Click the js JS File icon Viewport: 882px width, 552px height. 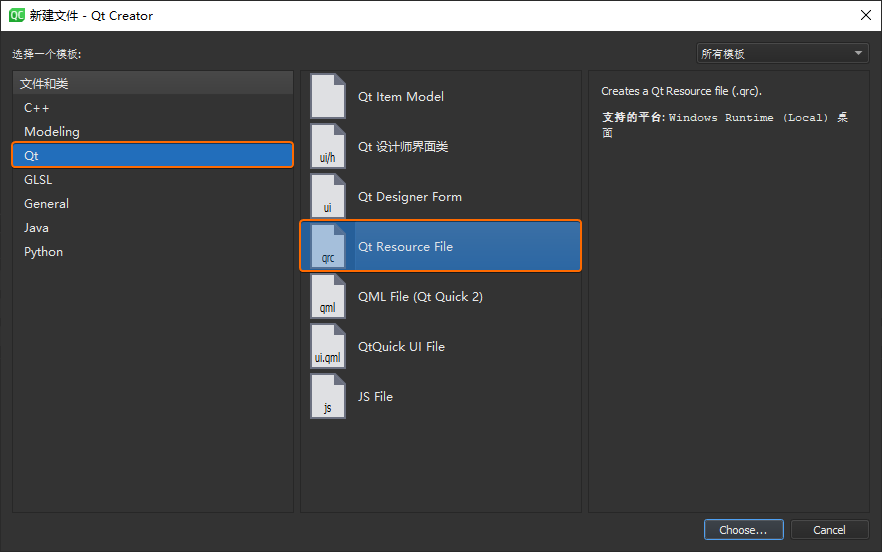click(328, 397)
